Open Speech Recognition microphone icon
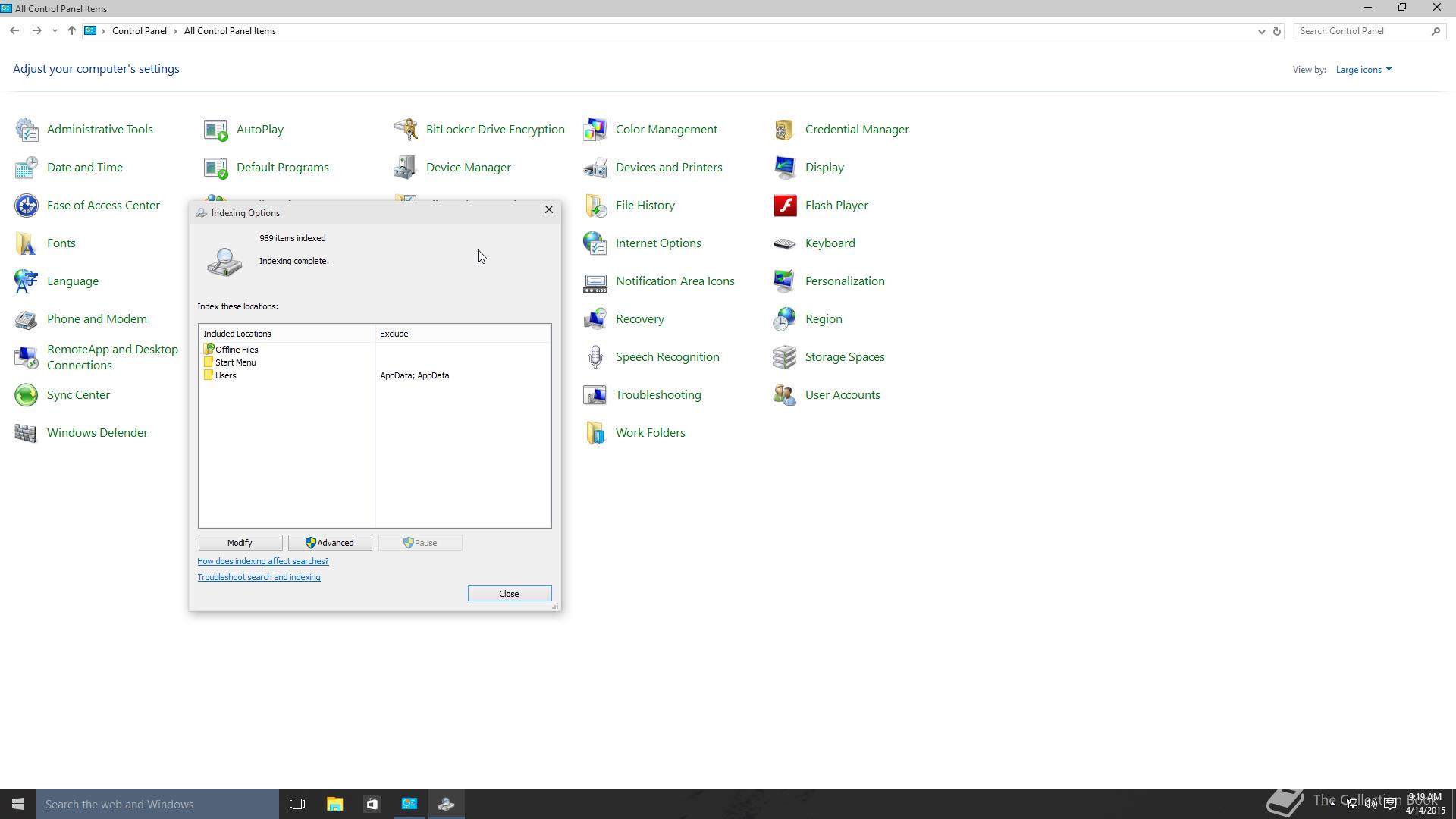 tap(595, 357)
